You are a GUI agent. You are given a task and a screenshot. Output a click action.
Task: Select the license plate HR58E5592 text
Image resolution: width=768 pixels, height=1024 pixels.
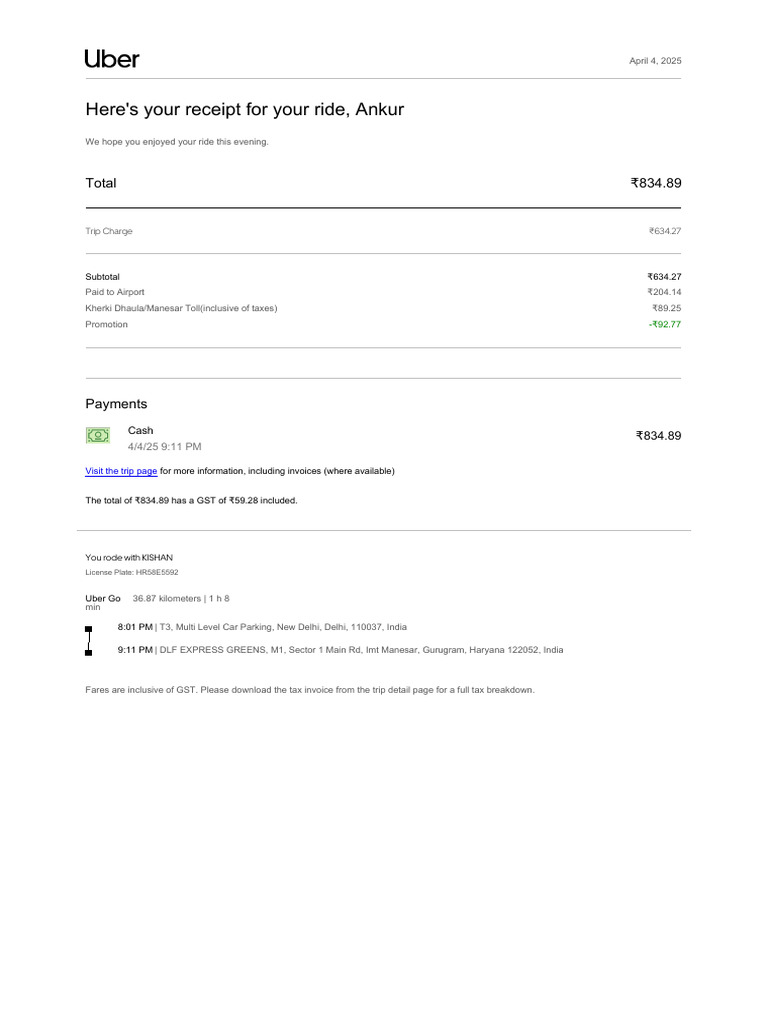pos(131,572)
